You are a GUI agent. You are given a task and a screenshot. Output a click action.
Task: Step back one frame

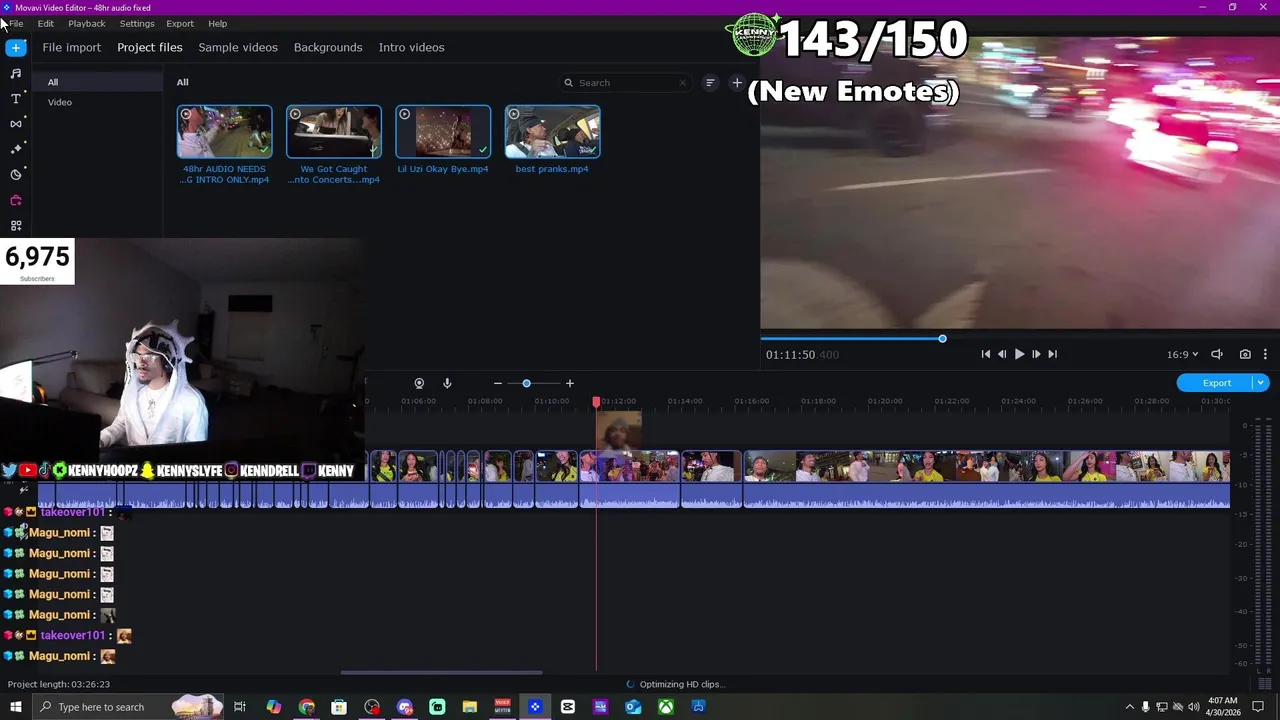1002,354
